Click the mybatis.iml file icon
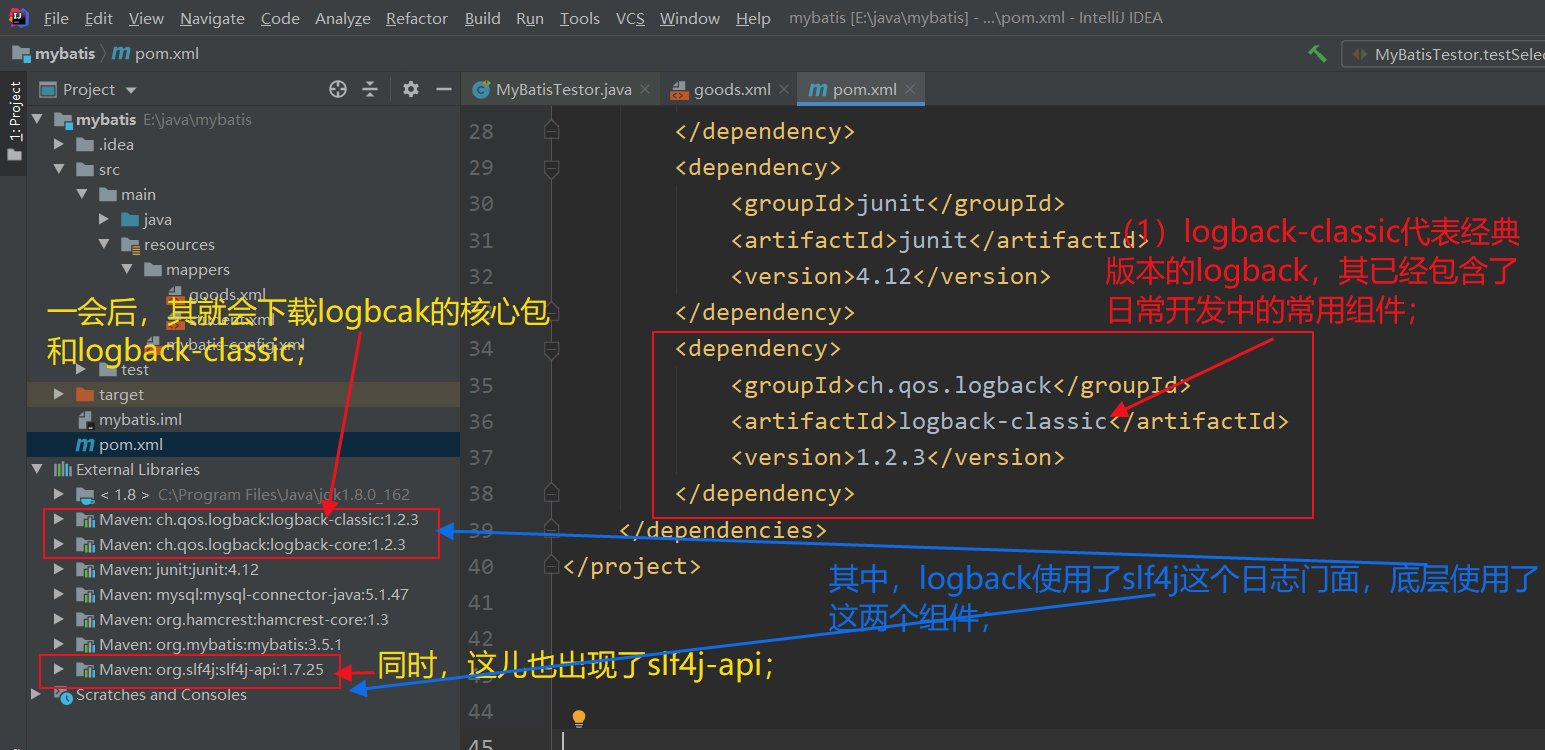Image resolution: width=1545 pixels, height=750 pixels. (x=85, y=420)
